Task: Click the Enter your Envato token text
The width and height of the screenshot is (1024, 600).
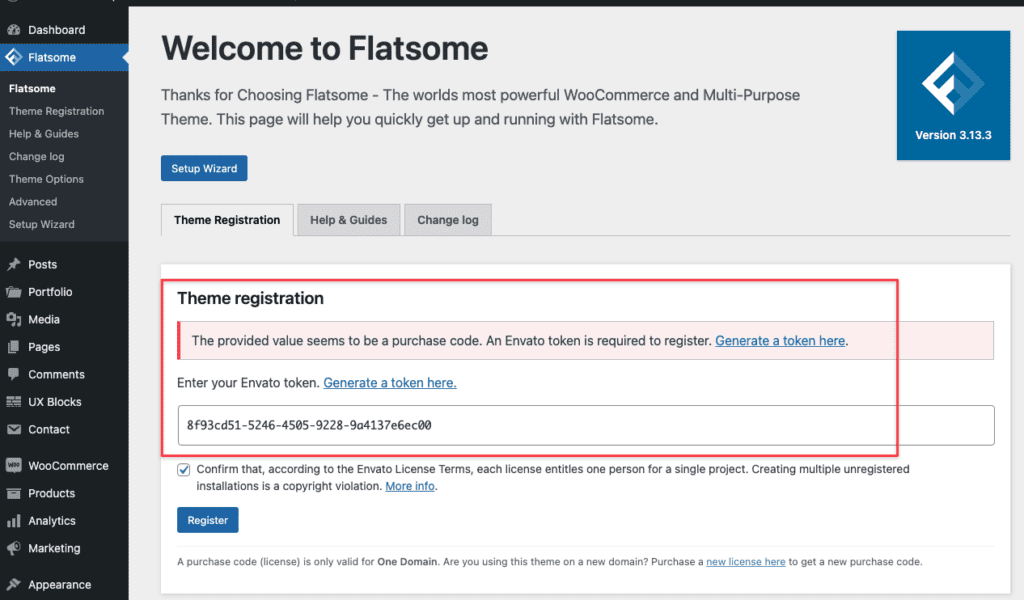Action: click(x=248, y=383)
